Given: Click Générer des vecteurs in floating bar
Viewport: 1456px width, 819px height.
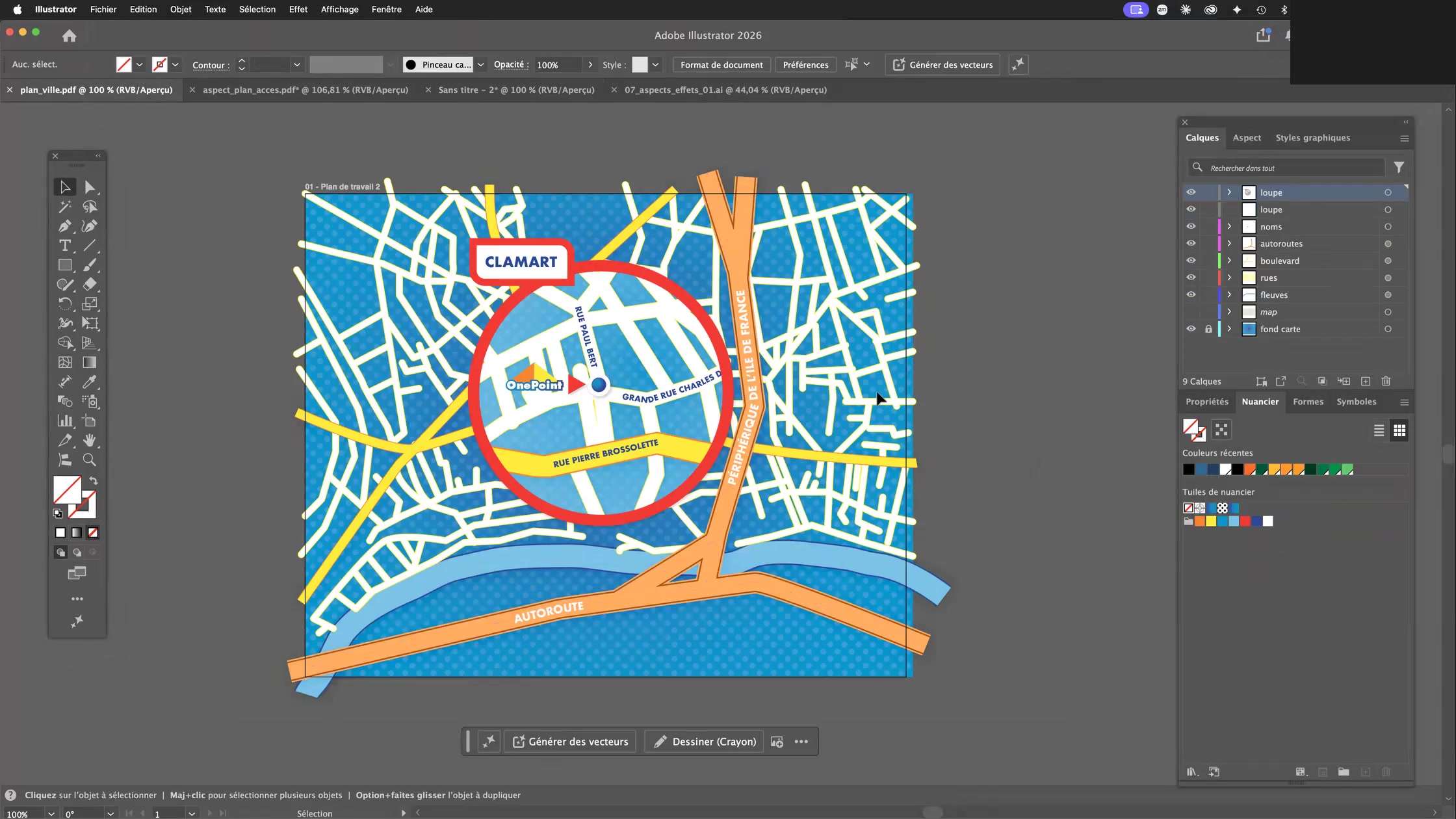Looking at the screenshot, I should pyautogui.click(x=570, y=742).
